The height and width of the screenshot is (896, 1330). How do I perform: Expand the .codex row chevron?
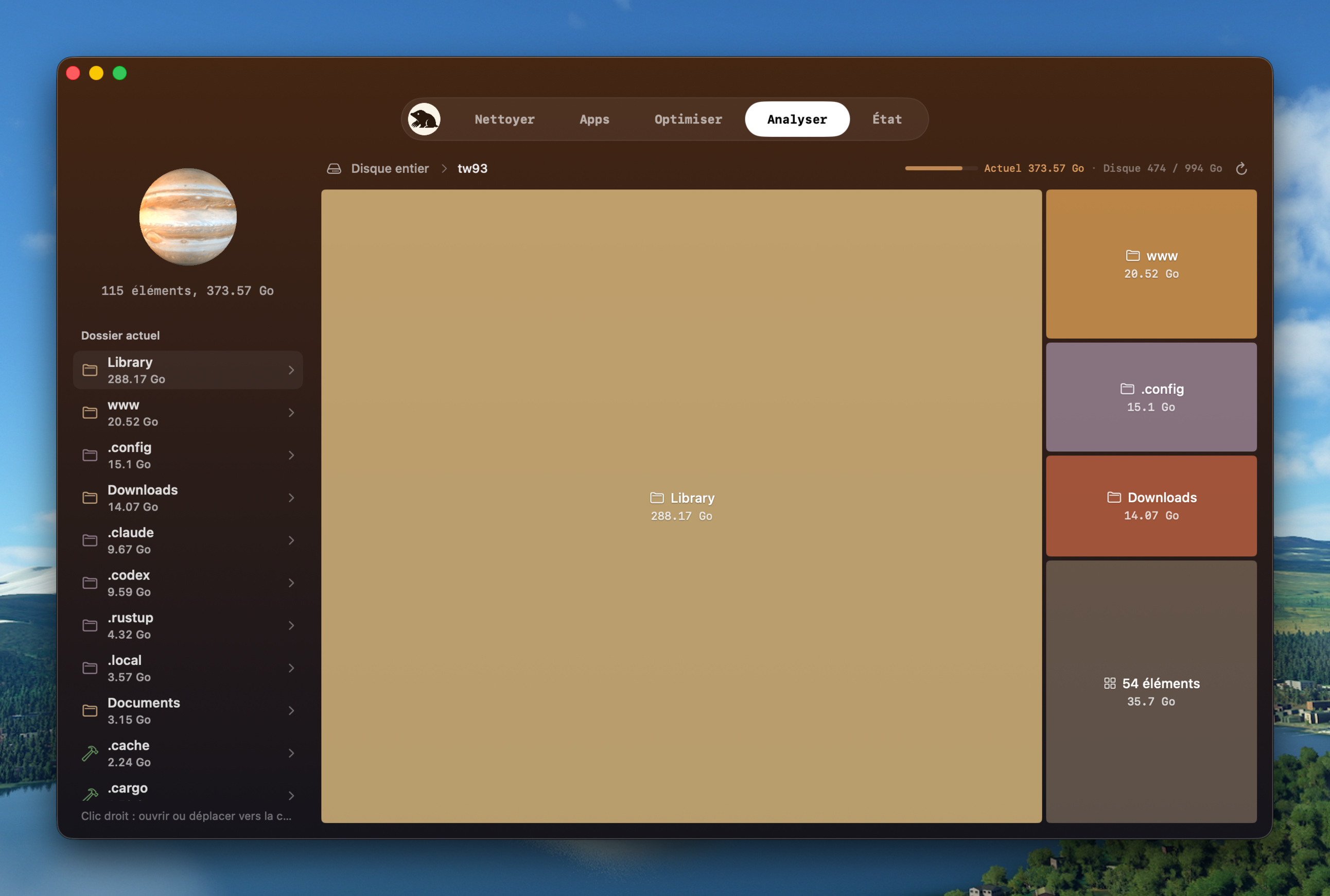tap(291, 583)
